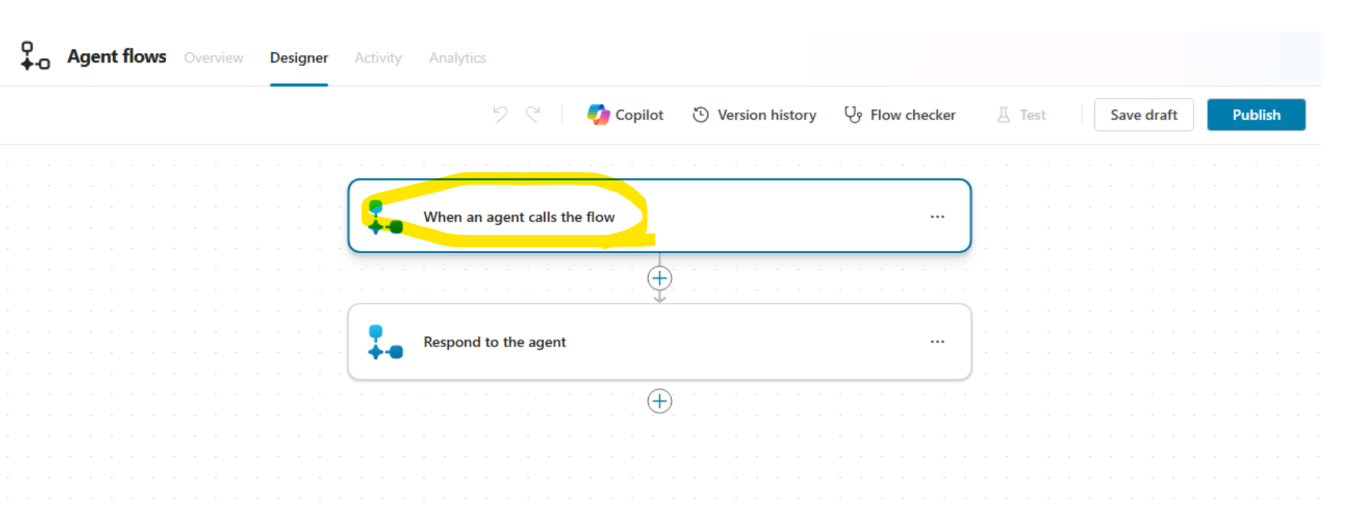Viewport: 1356px width, 517px height.
Task: Click the redo arrow icon
Action: (533, 115)
